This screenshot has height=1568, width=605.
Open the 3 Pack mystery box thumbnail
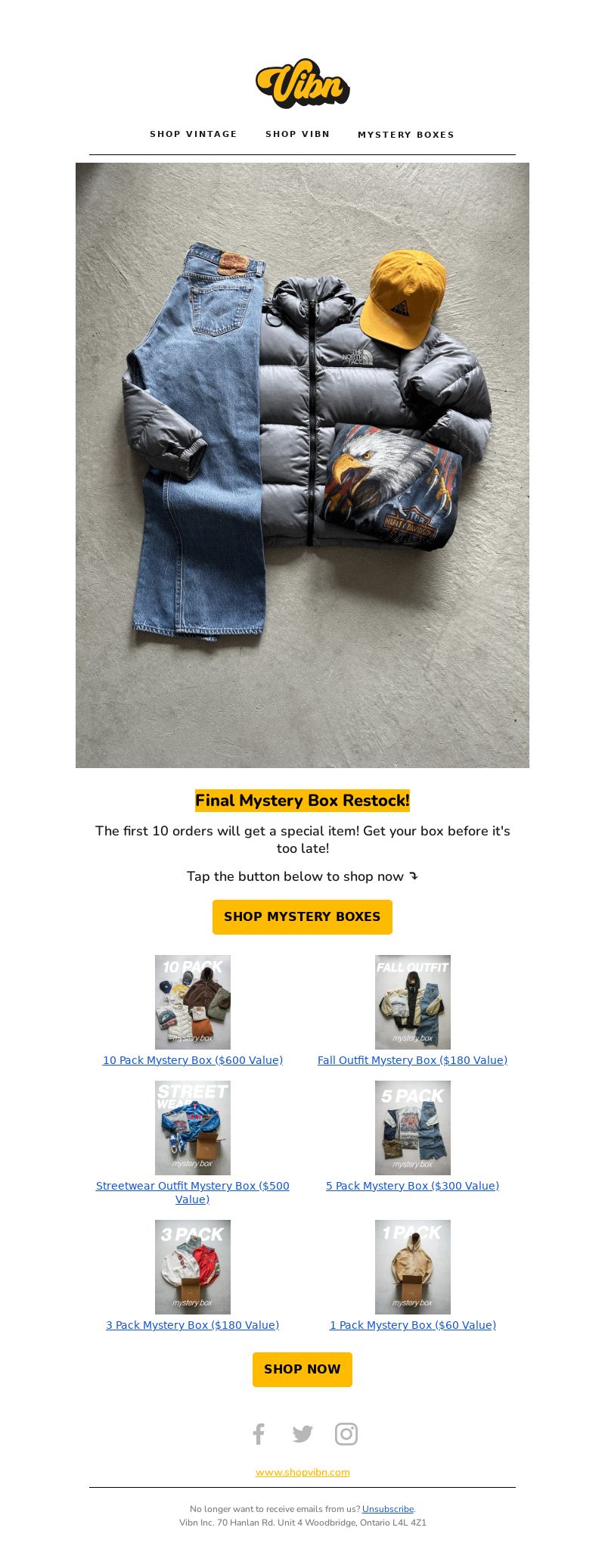(x=193, y=1267)
